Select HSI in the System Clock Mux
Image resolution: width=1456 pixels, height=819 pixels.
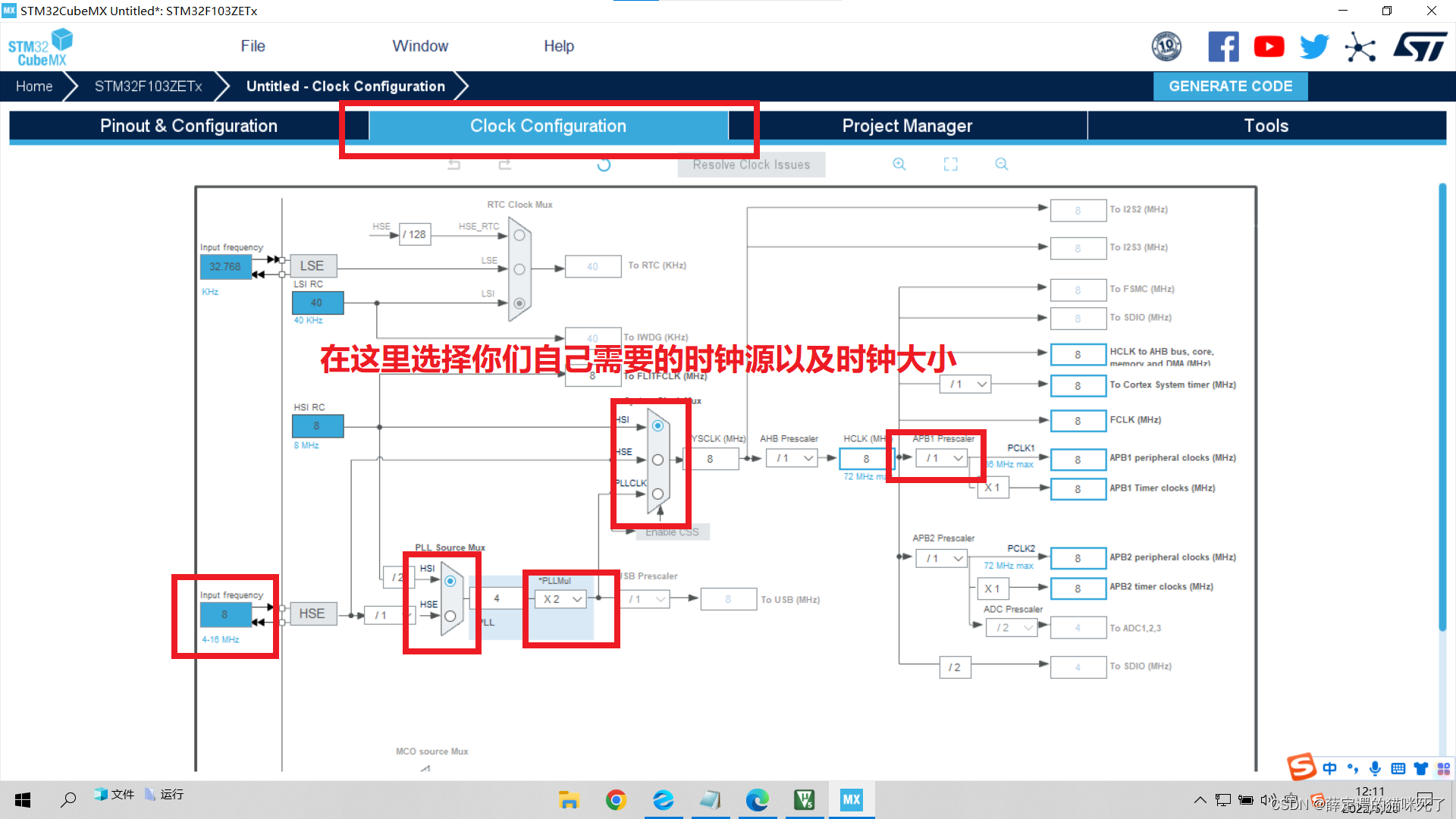[657, 426]
